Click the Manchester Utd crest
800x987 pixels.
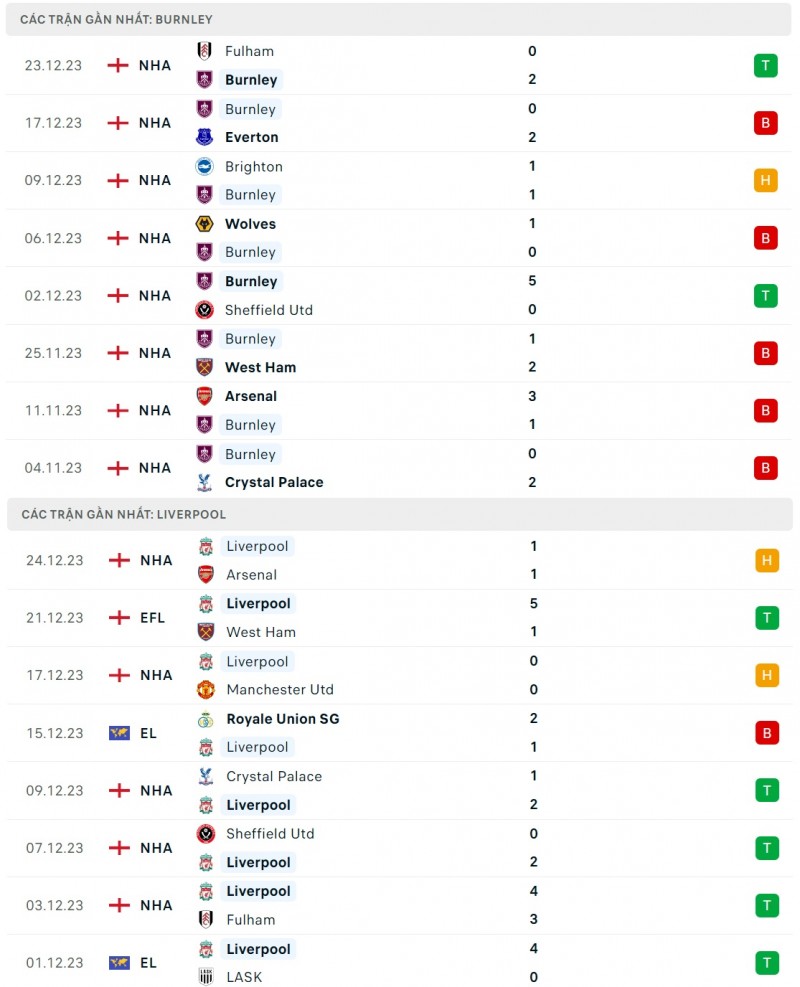pos(205,689)
